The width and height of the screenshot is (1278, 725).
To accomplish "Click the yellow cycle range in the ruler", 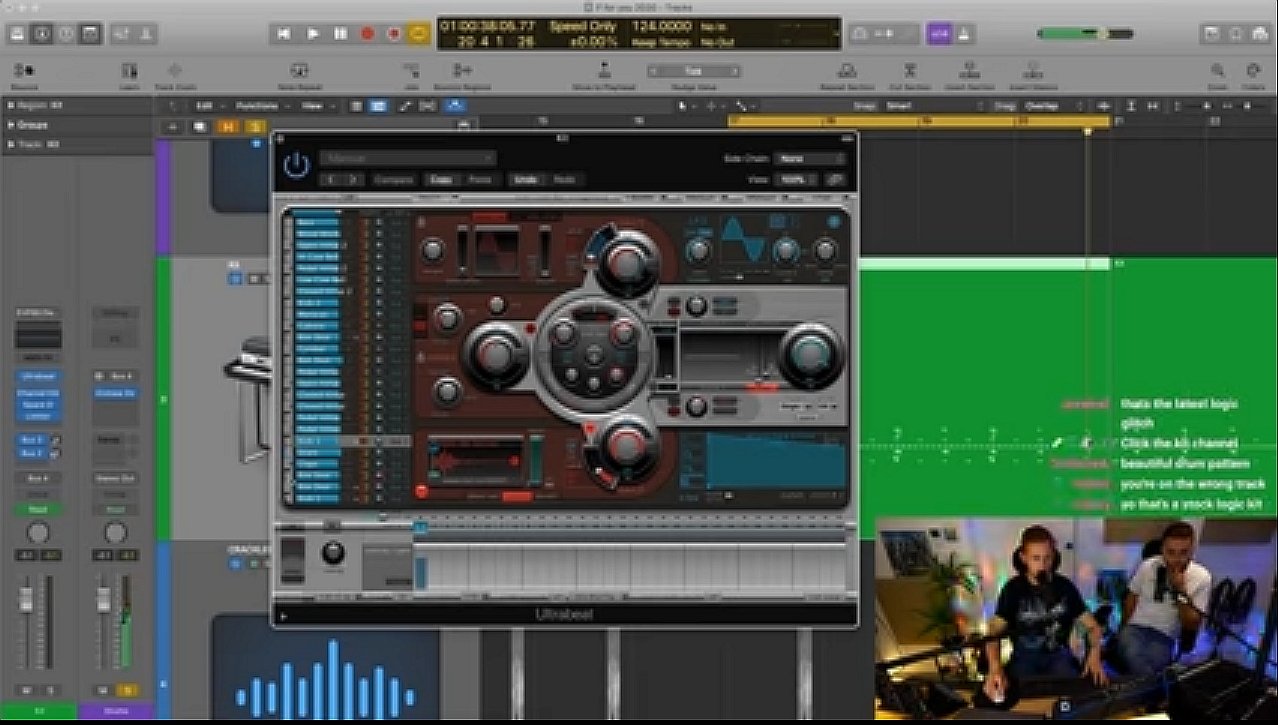I will pyautogui.click(x=918, y=121).
